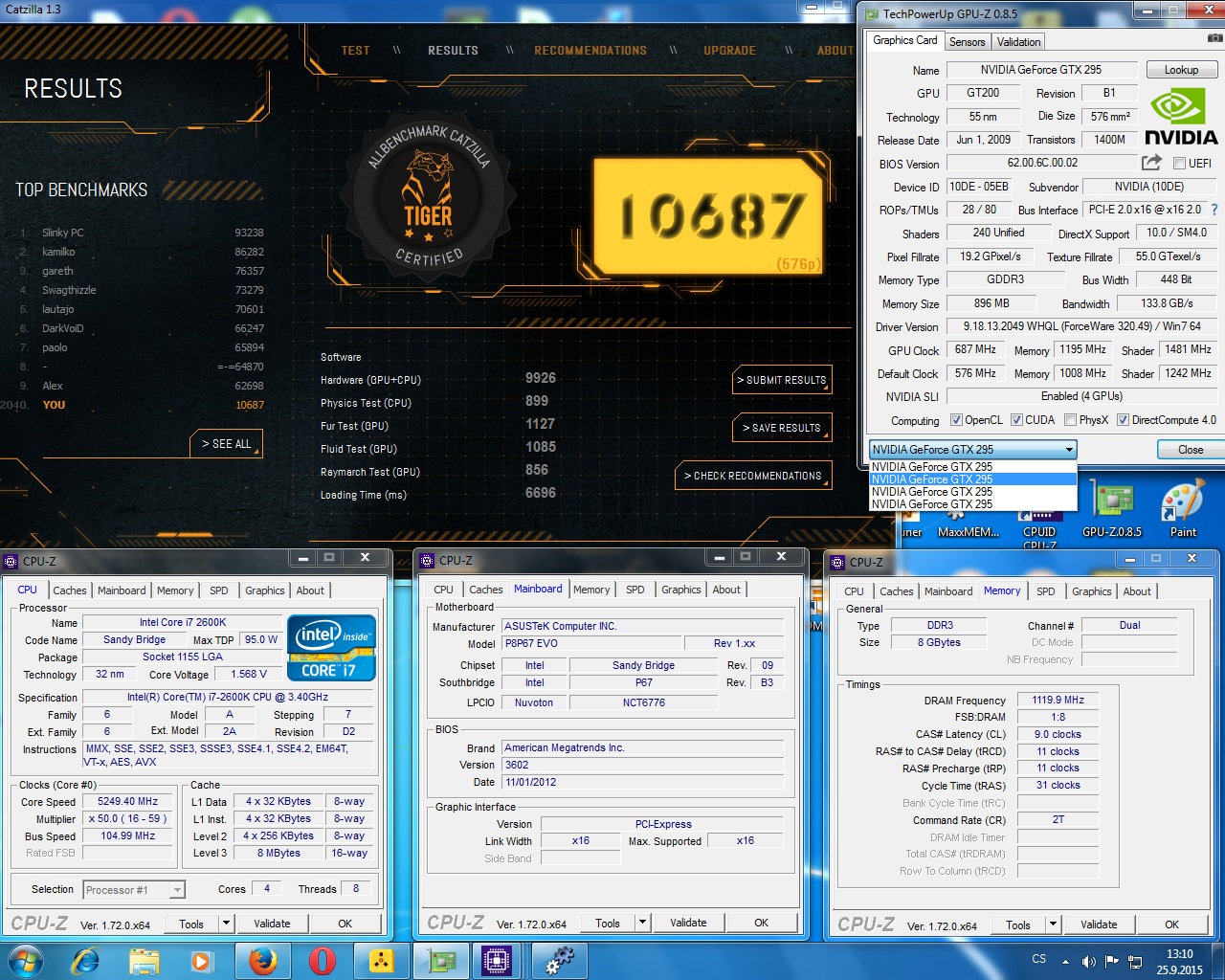Click the Tools button in CPU-Z CPU window

(191, 924)
